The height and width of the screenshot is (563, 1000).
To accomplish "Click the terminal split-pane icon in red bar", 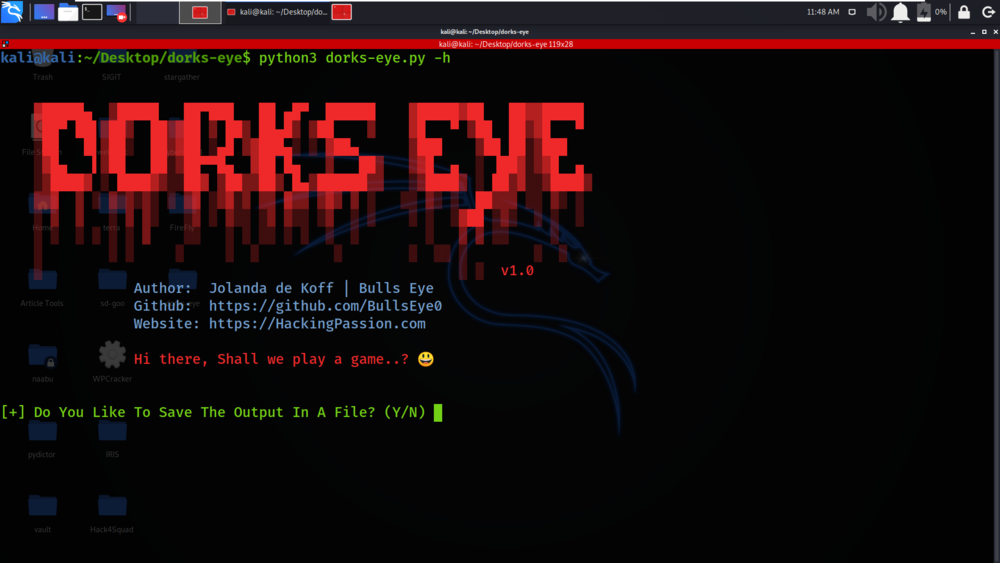I will coord(5,44).
